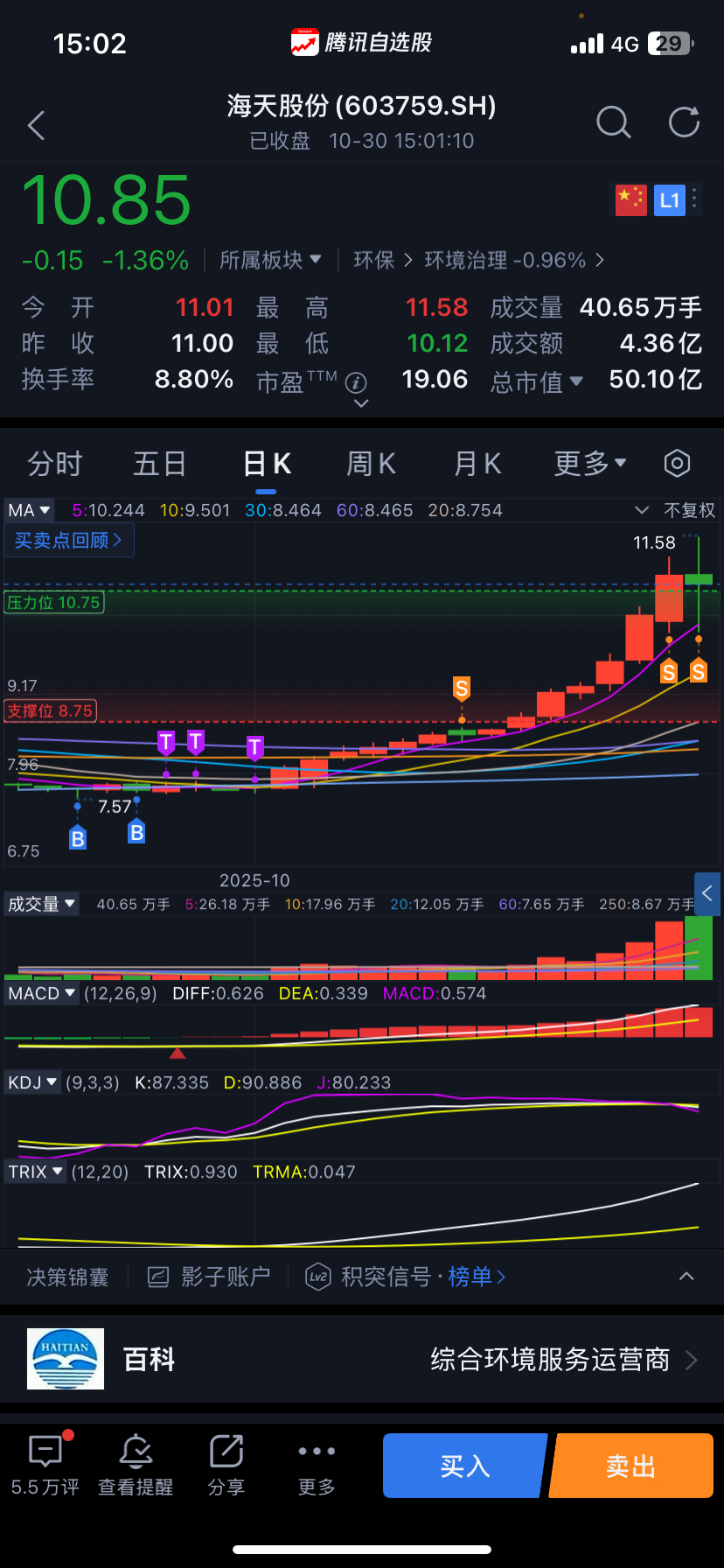
Task: Open 更多 chart period dropdown
Action: (x=590, y=463)
